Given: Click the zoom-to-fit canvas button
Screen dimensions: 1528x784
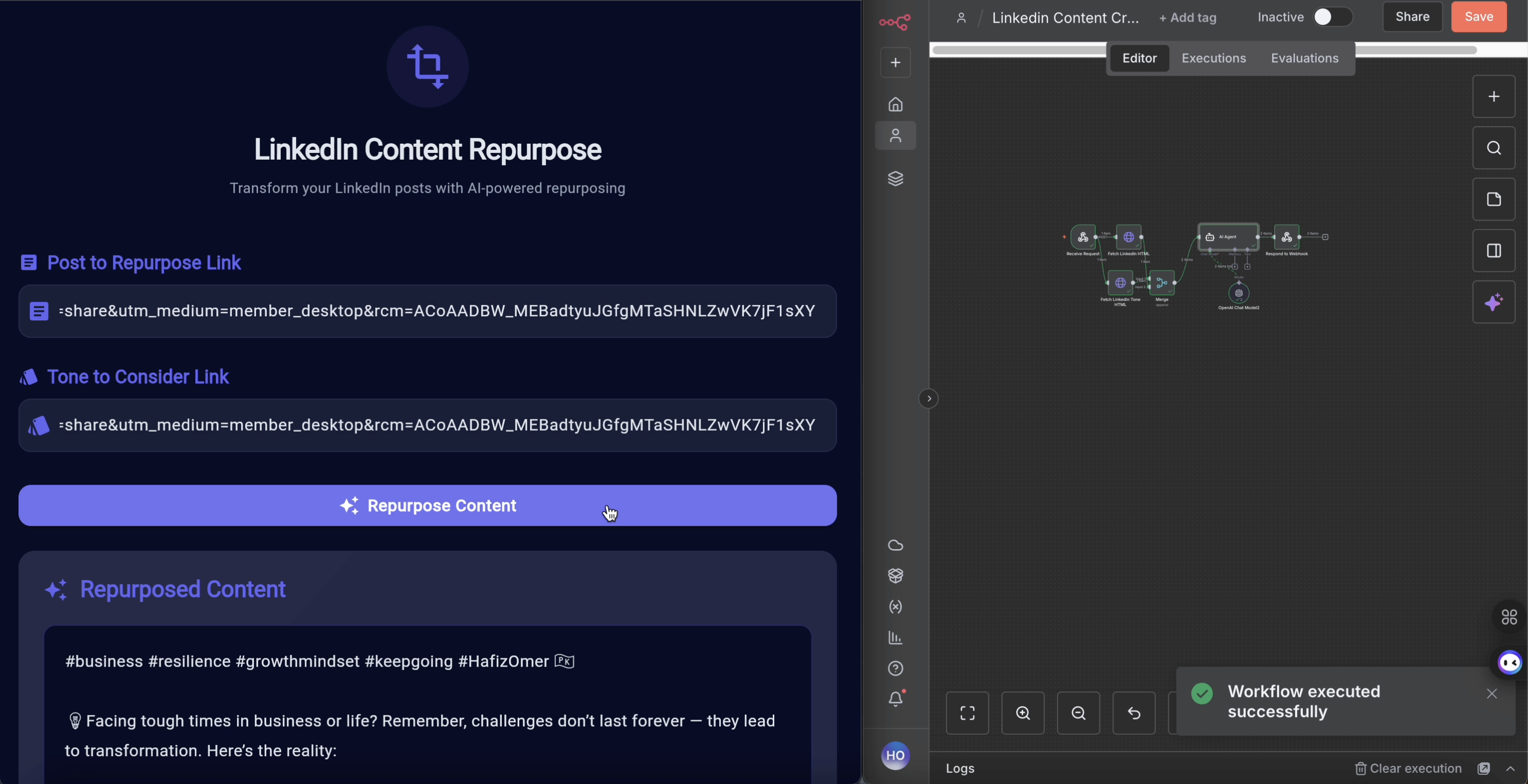Looking at the screenshot, I should click(967, 713).
